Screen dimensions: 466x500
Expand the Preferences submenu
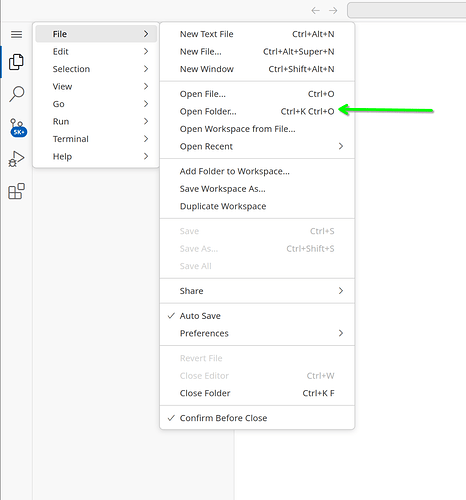257,333
